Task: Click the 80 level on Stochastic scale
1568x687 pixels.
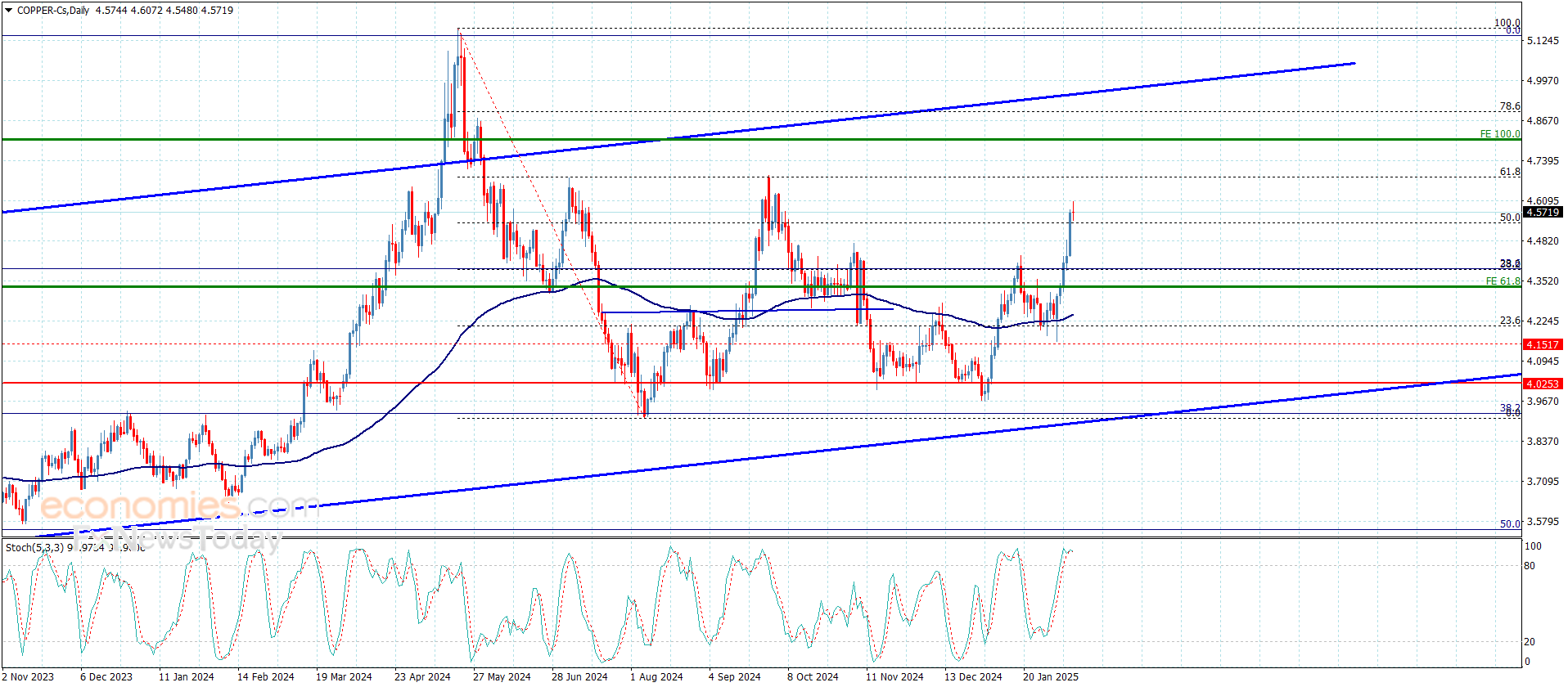Action: [x=1530, y=566]
